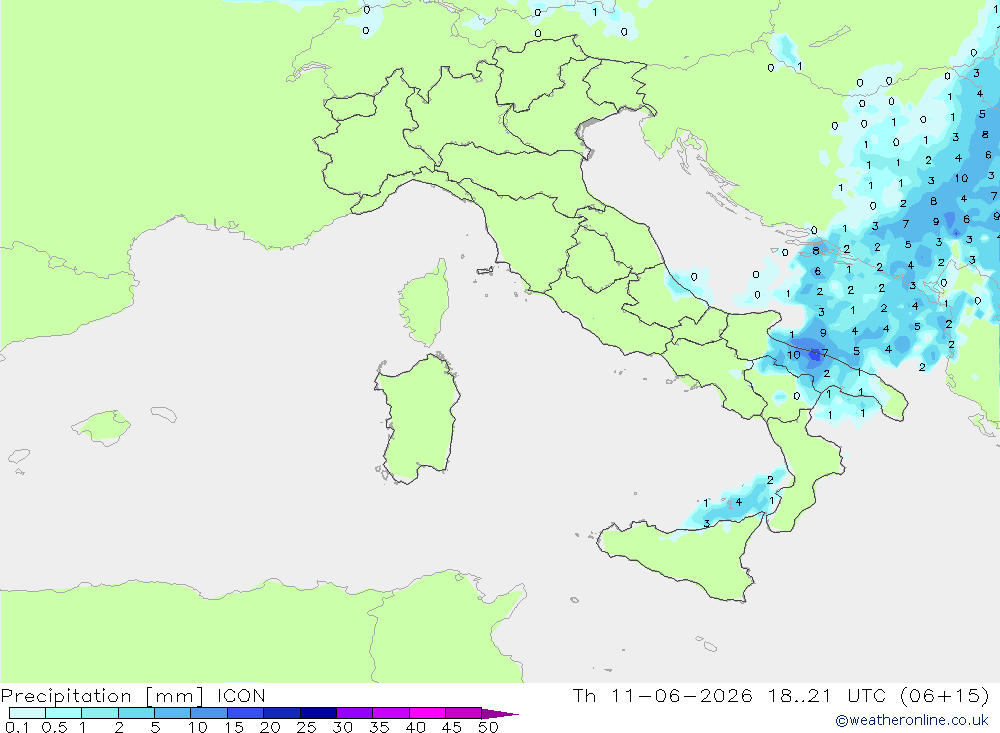Pick the 25–30 mm darkest navy swatch
The width and height of the screenshot is (1000, 733).
(x=318, y=713)
